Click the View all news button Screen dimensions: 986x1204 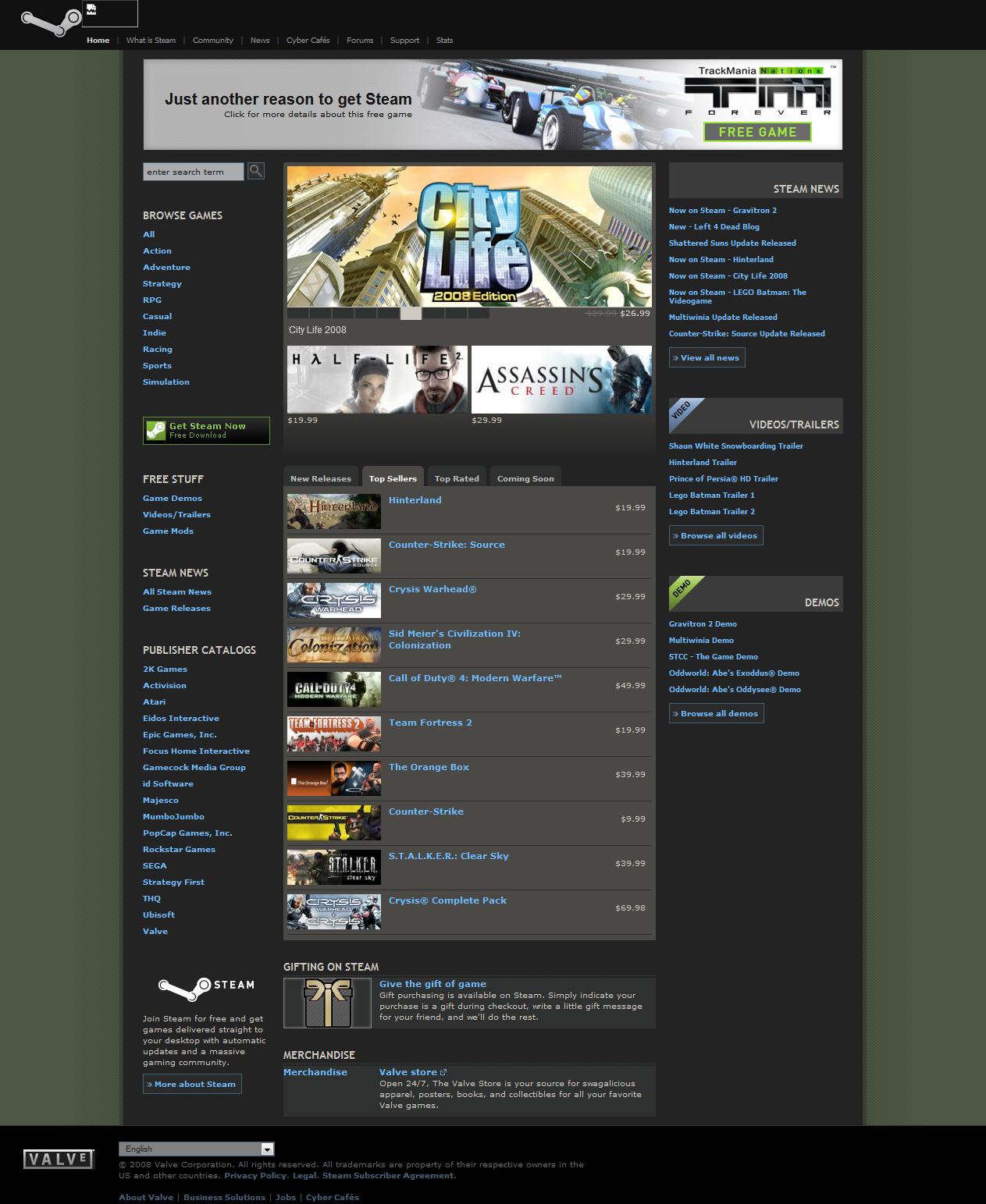(707, 357)
